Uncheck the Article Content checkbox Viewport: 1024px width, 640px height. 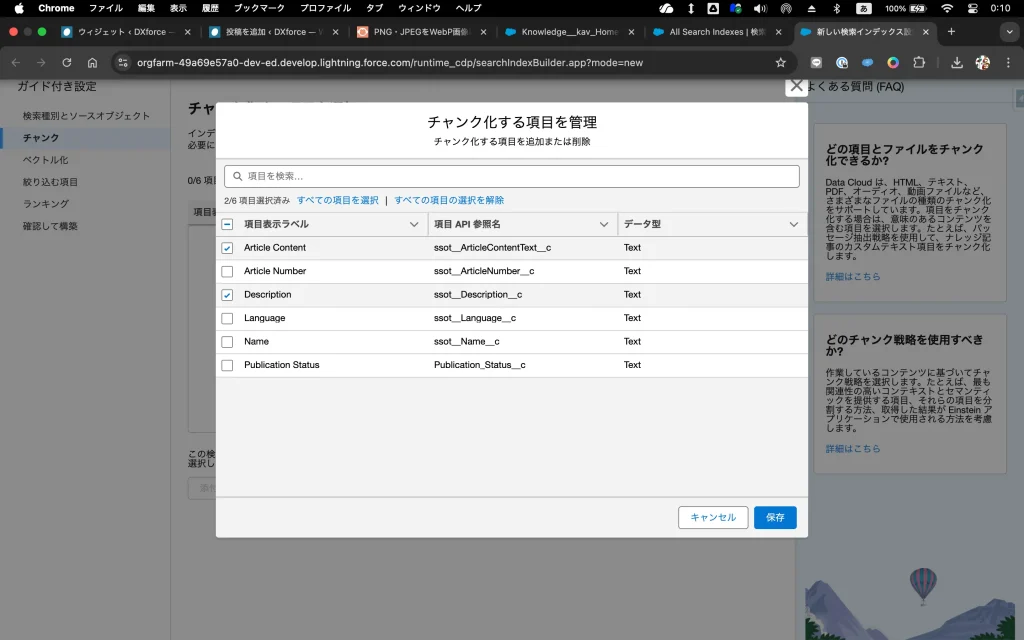pyautogui.click(x=227, y=248)
